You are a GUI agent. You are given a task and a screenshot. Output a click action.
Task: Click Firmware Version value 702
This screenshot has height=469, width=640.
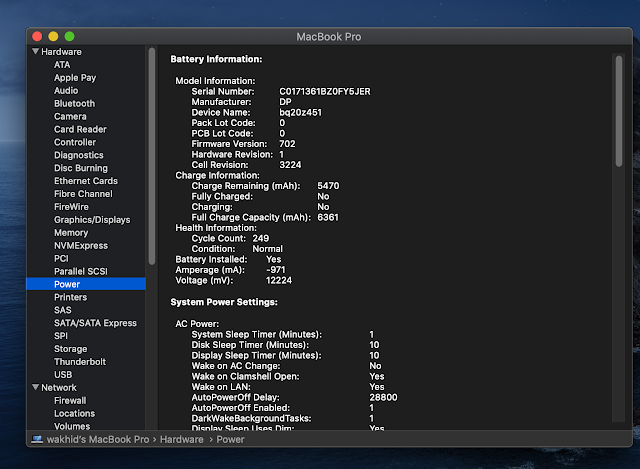pos(287,144)
